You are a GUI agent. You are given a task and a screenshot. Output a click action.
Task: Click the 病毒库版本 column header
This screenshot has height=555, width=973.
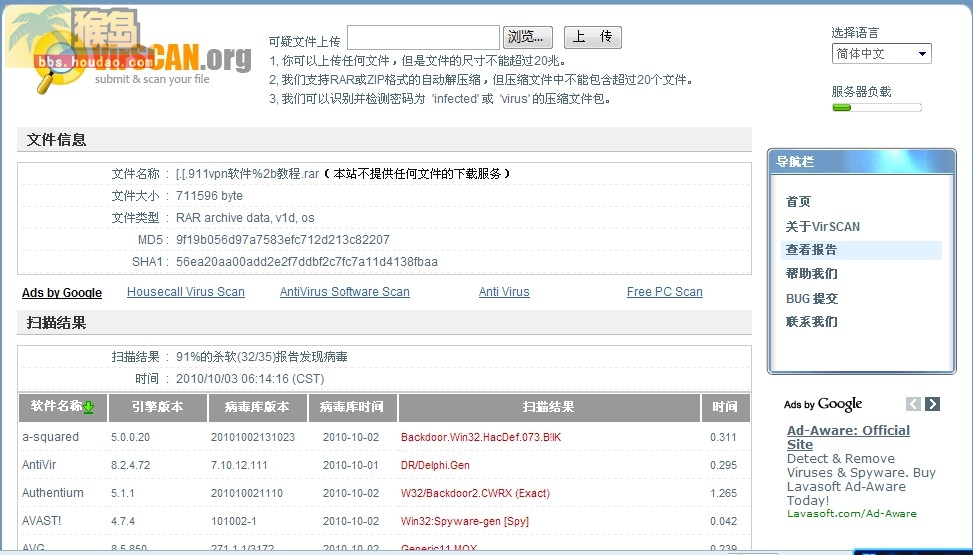[258, 407]
